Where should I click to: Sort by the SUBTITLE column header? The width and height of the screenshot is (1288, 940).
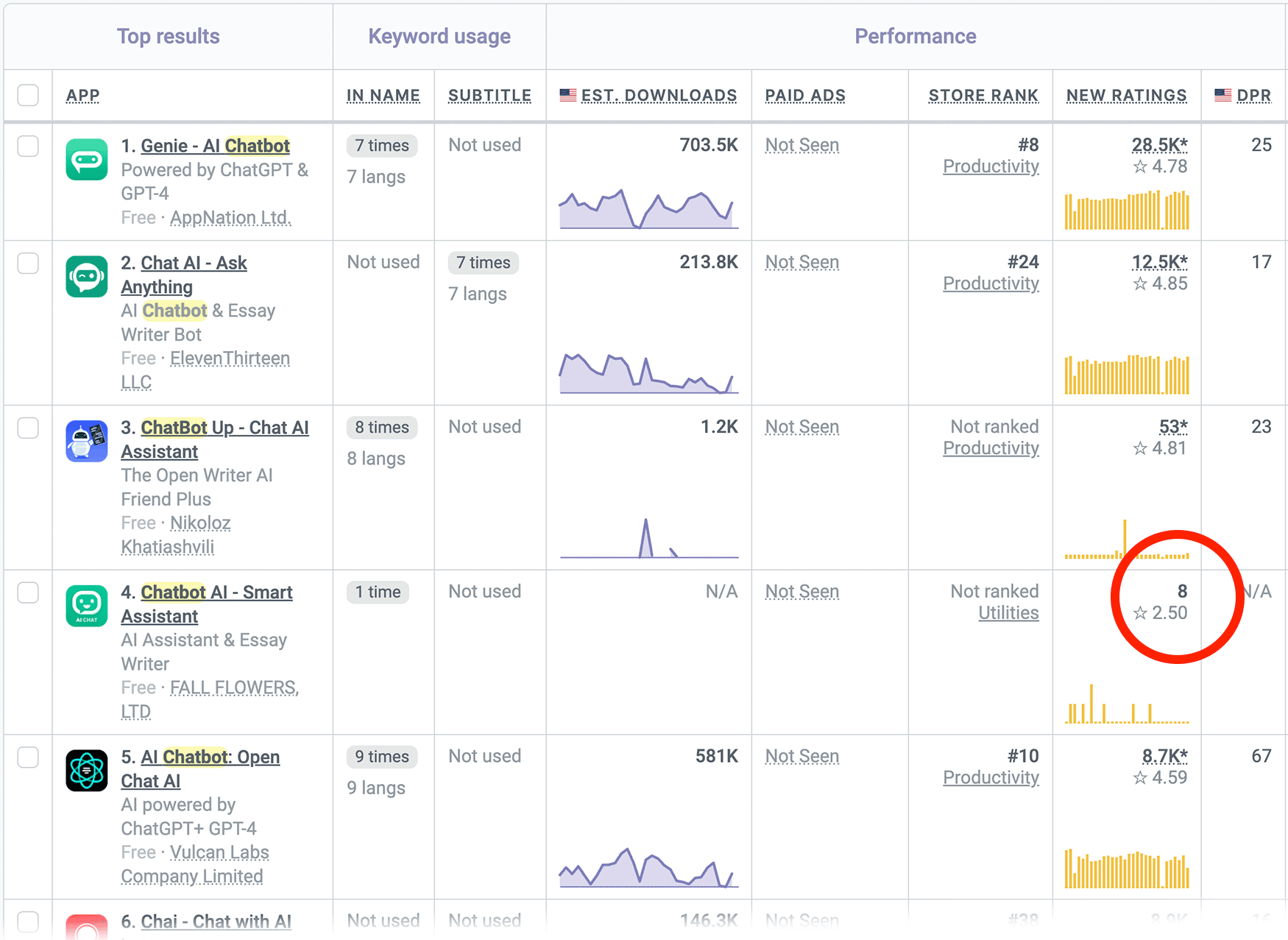pos(489,96)
